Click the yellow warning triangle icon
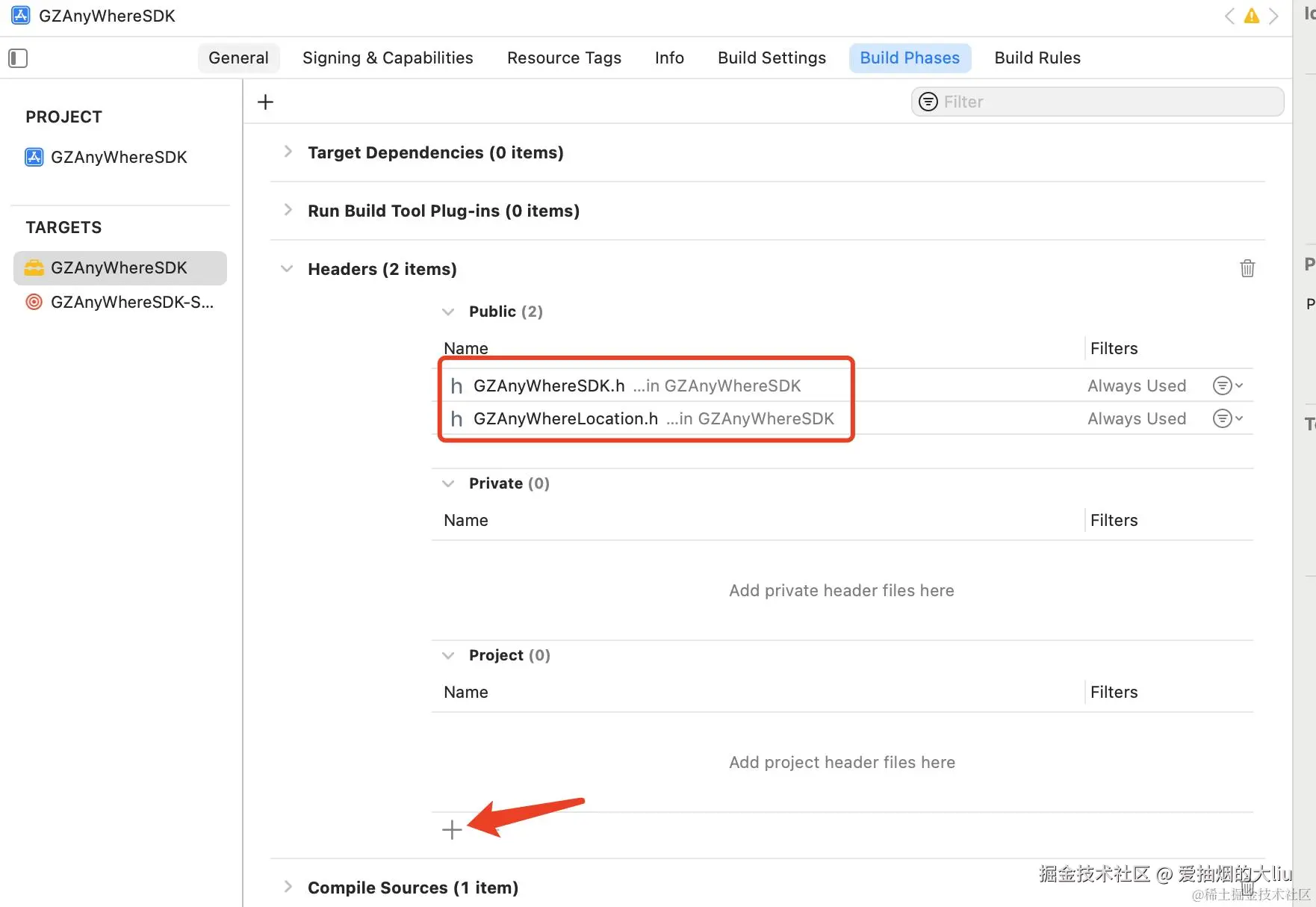This screenshot has width=1316, height=907. (x=1252, y=16)
